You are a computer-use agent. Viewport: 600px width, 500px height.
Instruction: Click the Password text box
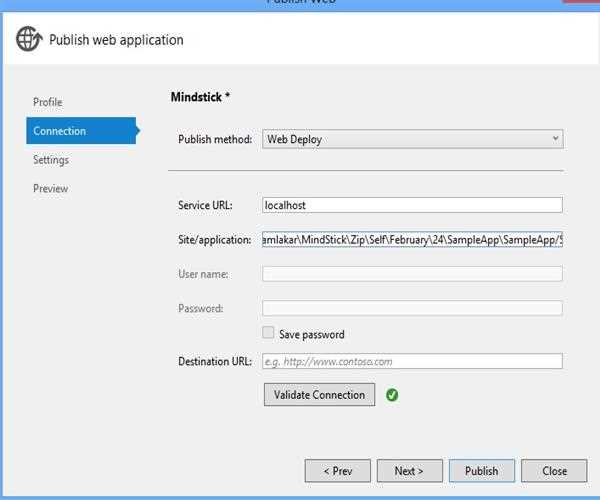pyautogui.click(x=412, y=308)
